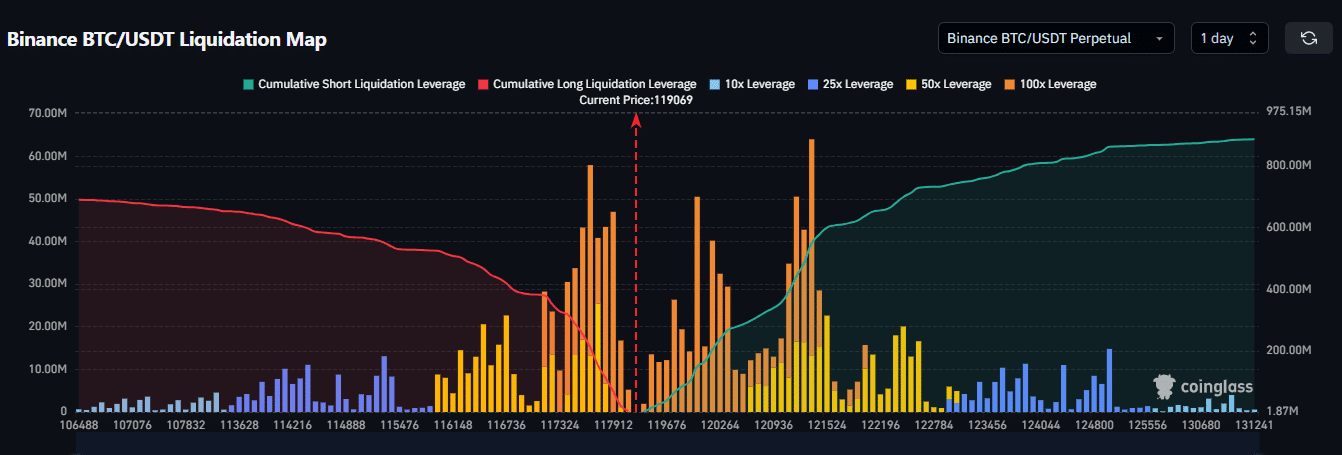This screenshot has width=1342, height=455.
Task: Click the 975.15M right axis label
Action: pyautogui.click(x=1287, y=112)
